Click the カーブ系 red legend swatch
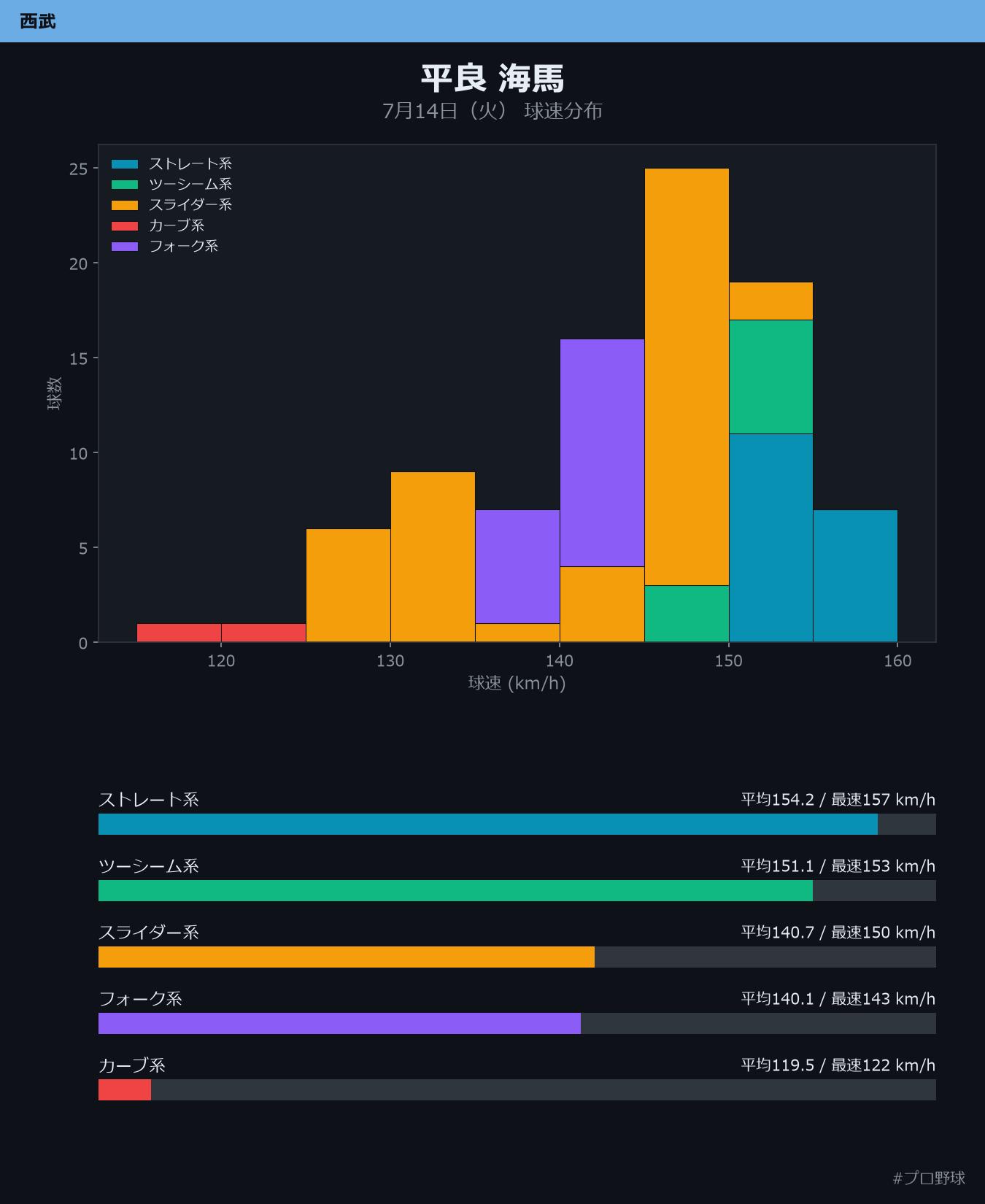 coord(125,225)
